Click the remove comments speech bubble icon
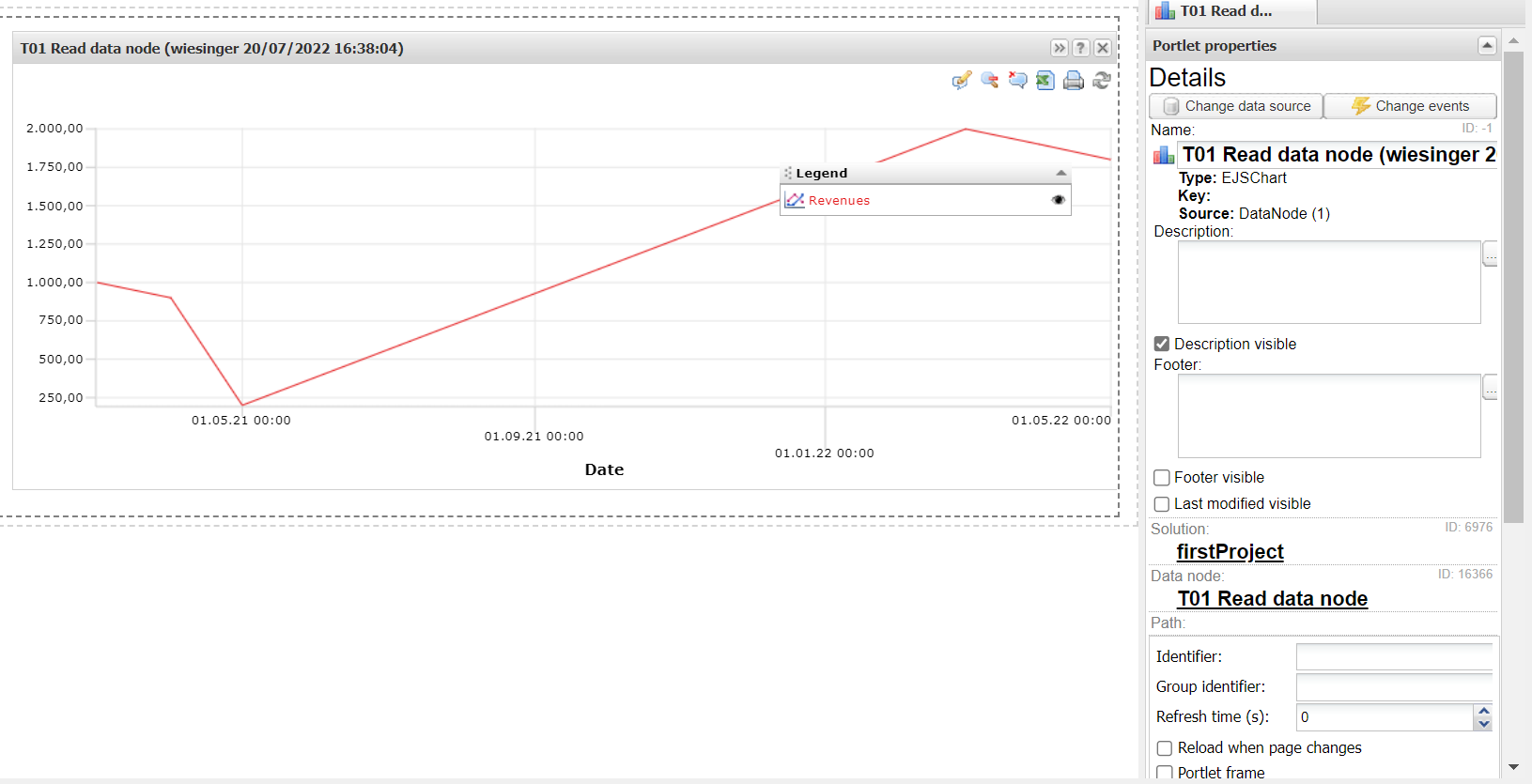This screenshot has height=784, width=1532. pos(1017,81)
